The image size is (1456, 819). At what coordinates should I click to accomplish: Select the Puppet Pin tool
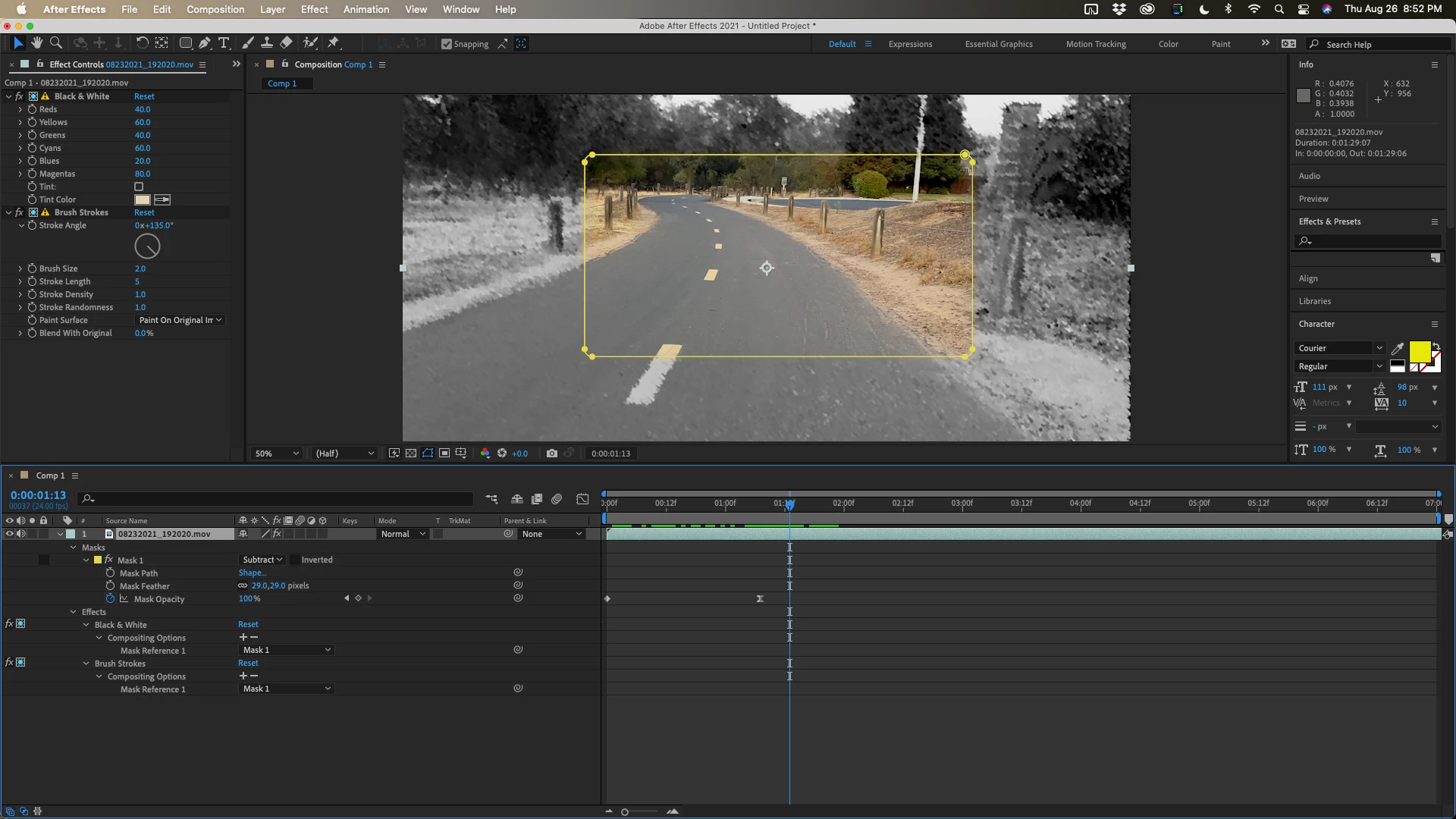(x=333, y=43)
